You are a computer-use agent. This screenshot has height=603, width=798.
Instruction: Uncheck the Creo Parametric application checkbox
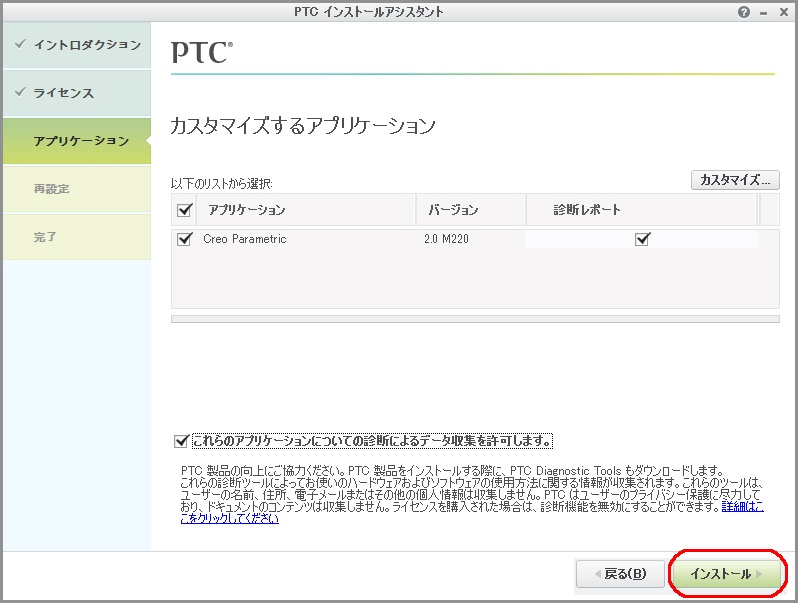[184, 239]
